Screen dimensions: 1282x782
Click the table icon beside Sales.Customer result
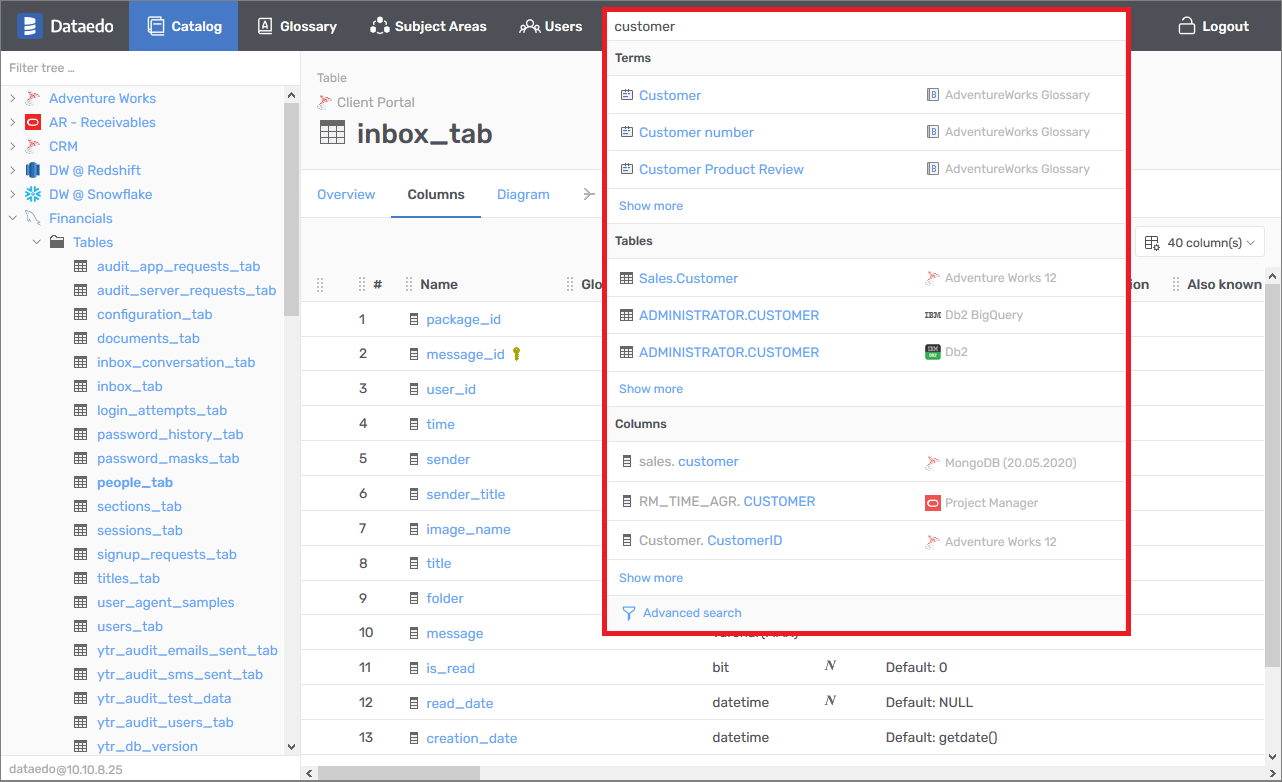pos(626,278)
